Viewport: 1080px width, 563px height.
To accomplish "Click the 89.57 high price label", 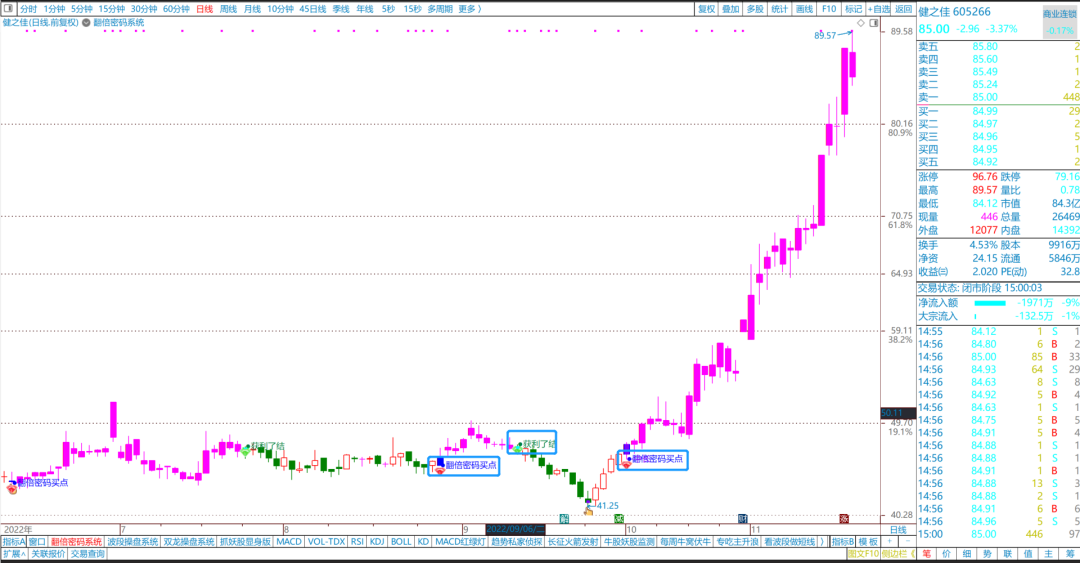I will [825, 35].
